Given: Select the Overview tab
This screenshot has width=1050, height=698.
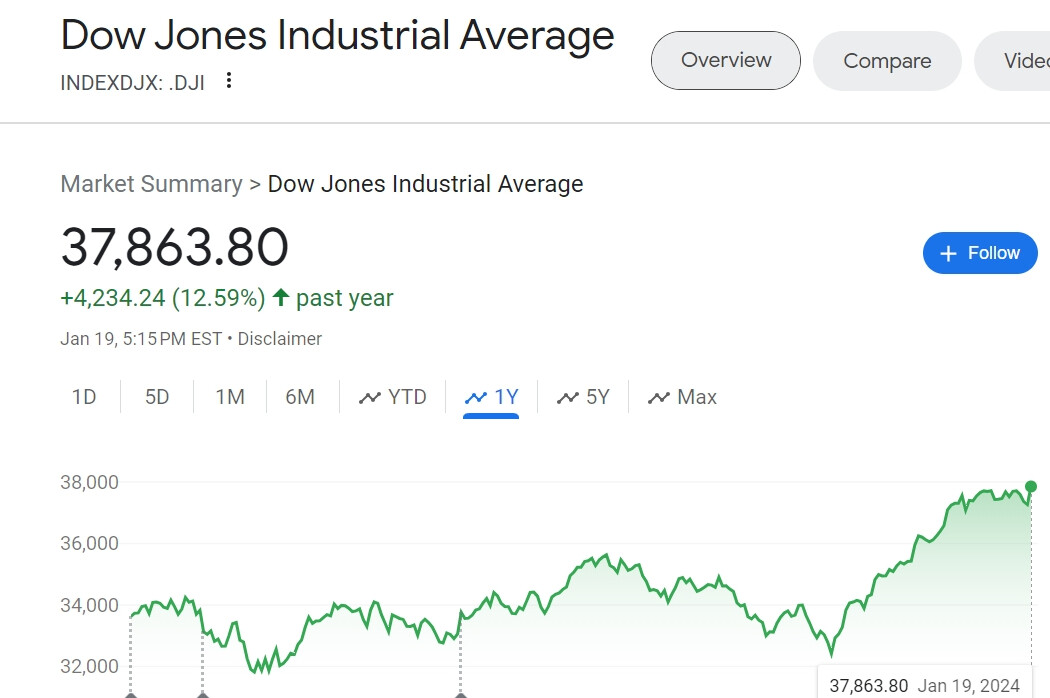Looking at the screenshot, I should (726, 61).
